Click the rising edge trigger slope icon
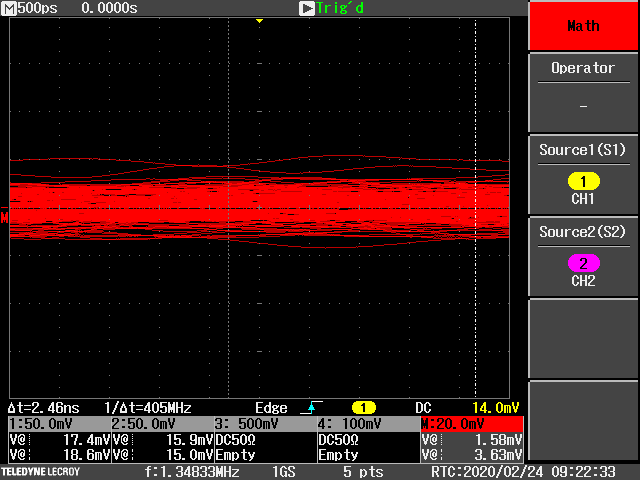640x480 pixels. pos(311,407)
